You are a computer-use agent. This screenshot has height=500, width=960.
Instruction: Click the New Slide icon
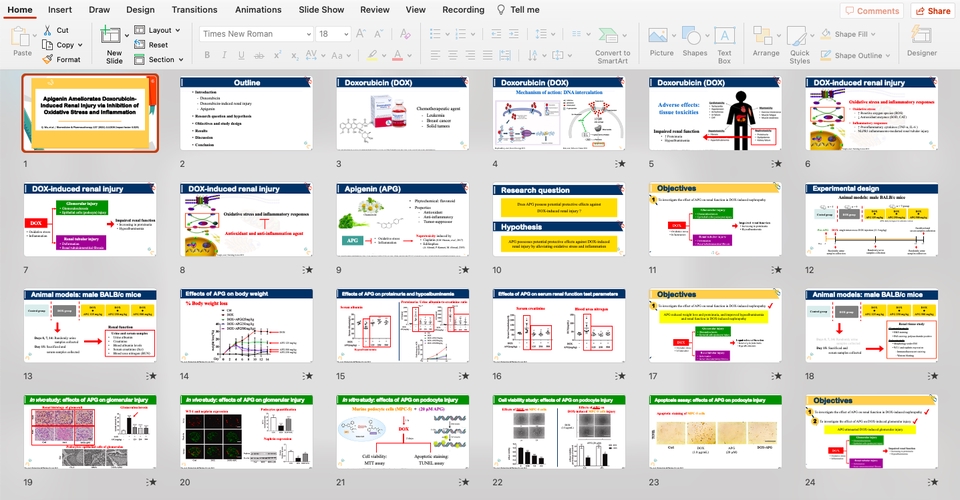coord(111,35)
